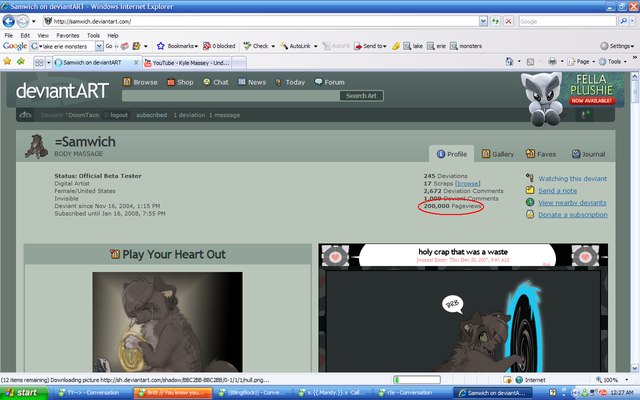Click the Search Art button
Image resolution: width=640 pixels, height=400 pixels.
click(361, 96)
